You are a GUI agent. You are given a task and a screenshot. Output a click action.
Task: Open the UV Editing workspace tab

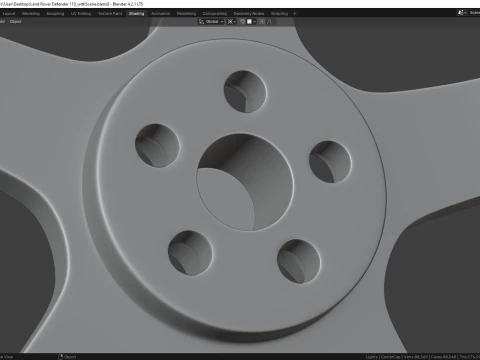point(81,14)
